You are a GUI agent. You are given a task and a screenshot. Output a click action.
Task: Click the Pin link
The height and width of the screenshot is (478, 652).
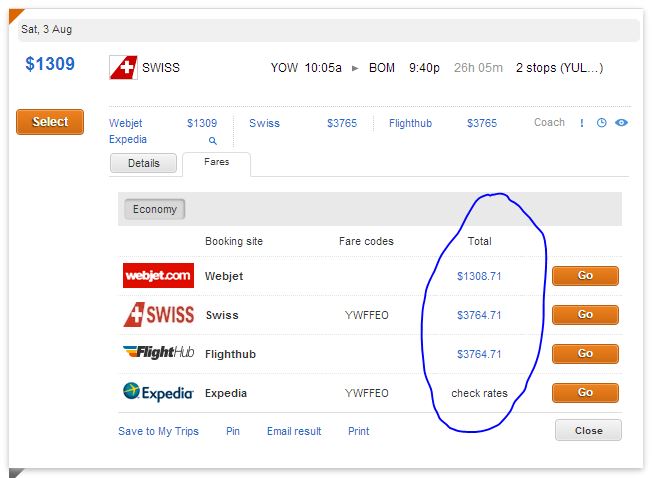click(x=233, y=431)
